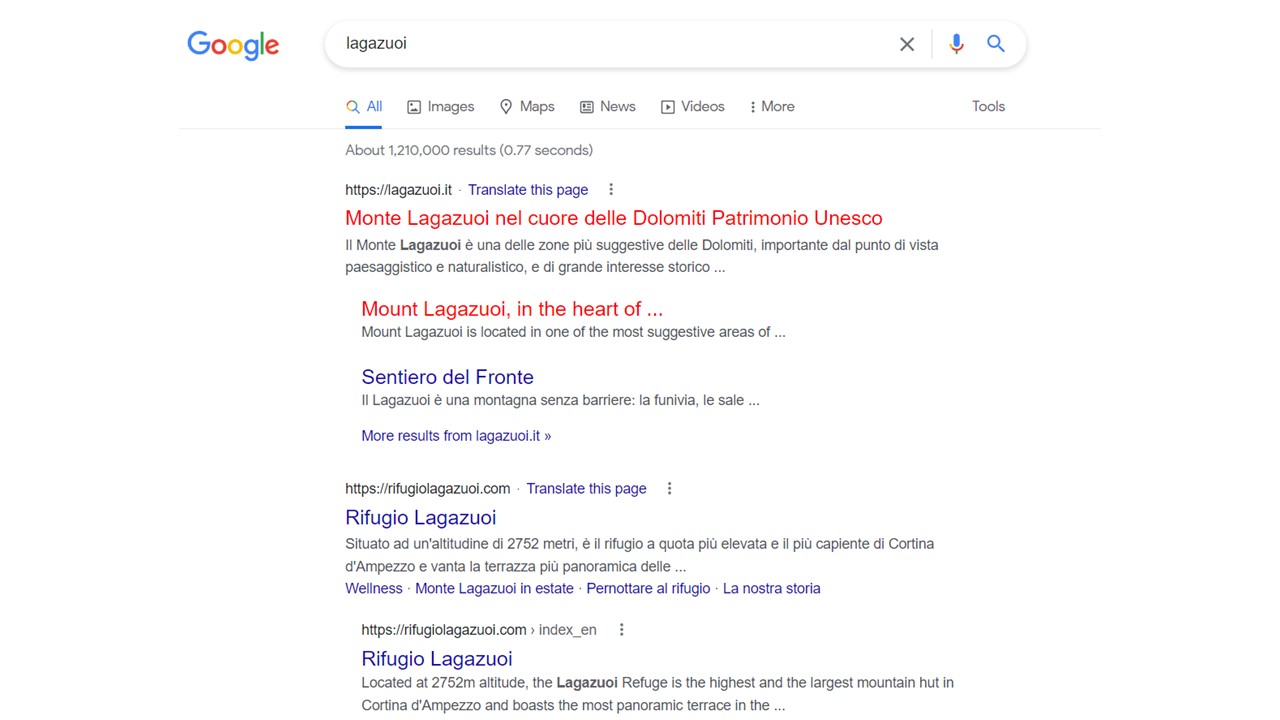Open options menu for lagazuoi.it result
The image size is (1280, 720).
[x=611, y=190]
